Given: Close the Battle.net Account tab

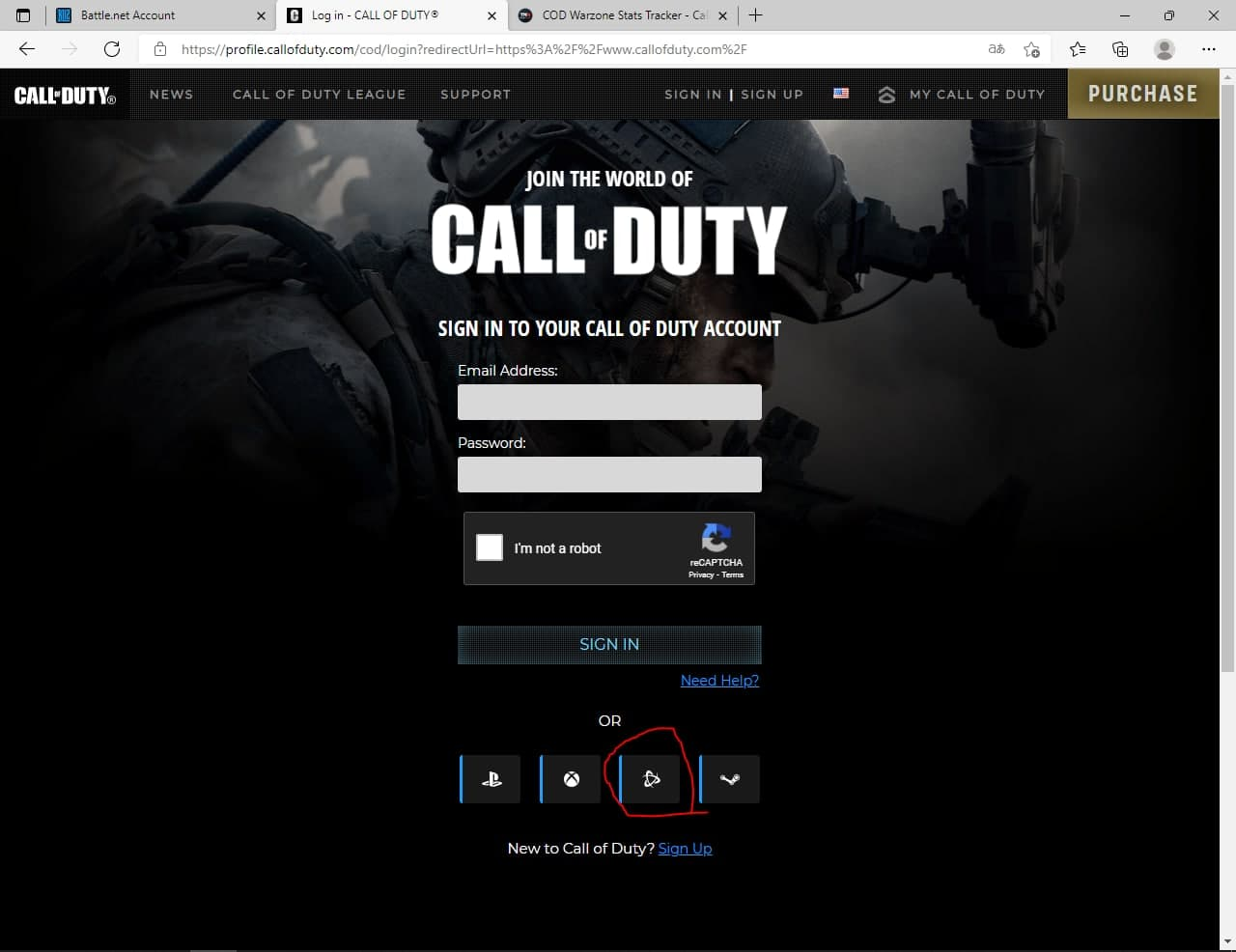Looking at the screenshot, I should (x=261, y=15).
